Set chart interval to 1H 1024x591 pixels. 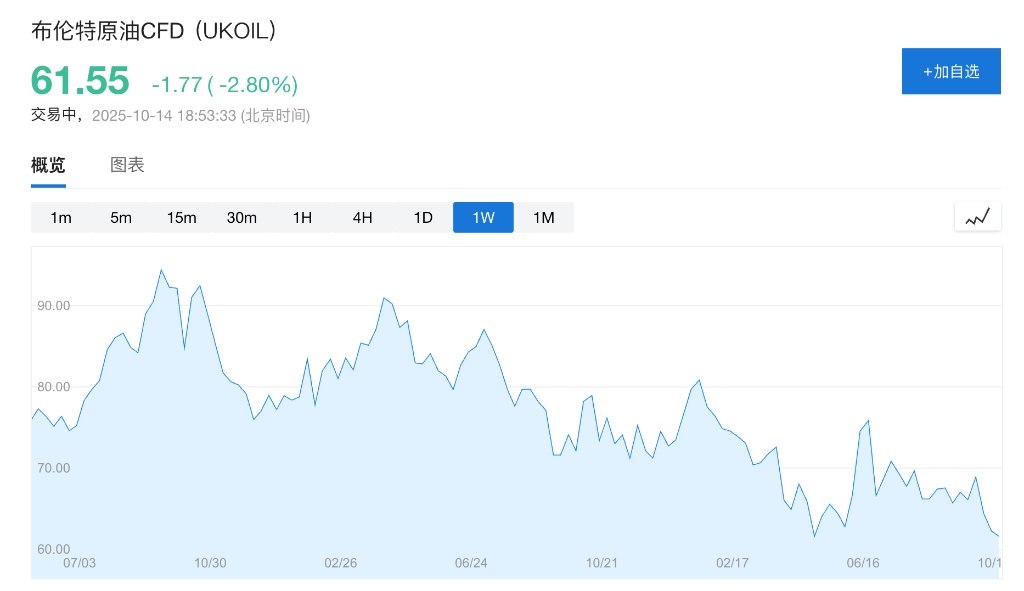[302, 218]
